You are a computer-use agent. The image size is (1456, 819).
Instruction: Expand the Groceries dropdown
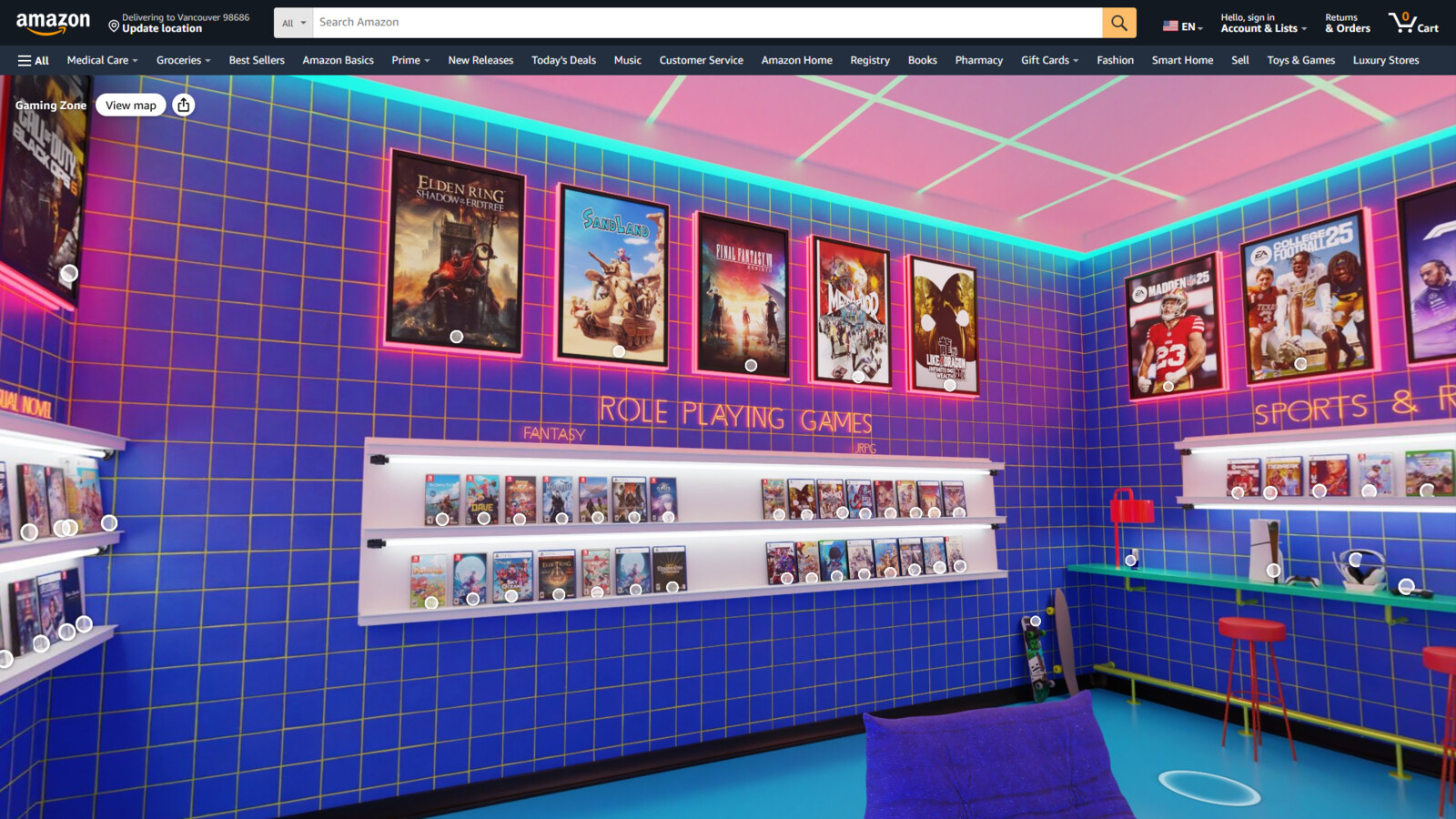(183, 60)
